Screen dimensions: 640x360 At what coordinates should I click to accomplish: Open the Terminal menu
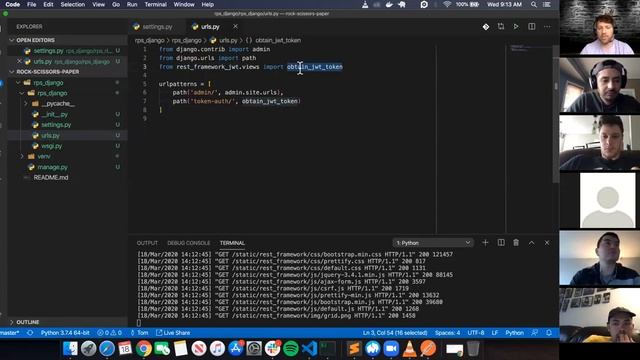click(156, 4)
